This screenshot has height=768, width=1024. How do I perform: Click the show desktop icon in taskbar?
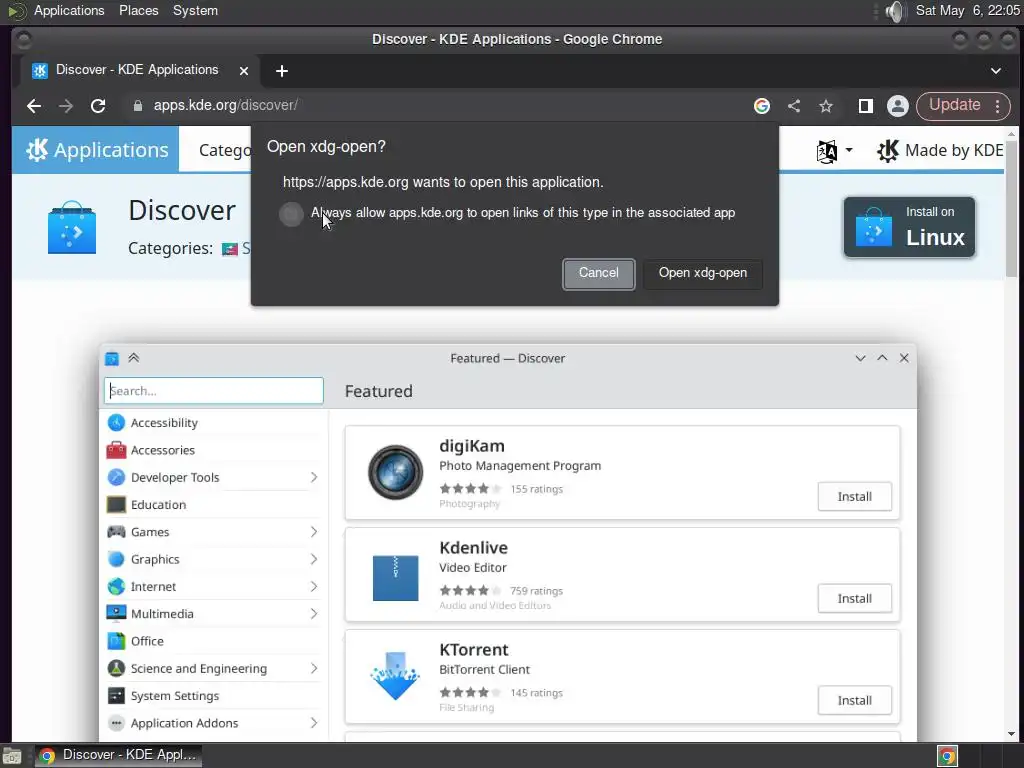[12, 756]
